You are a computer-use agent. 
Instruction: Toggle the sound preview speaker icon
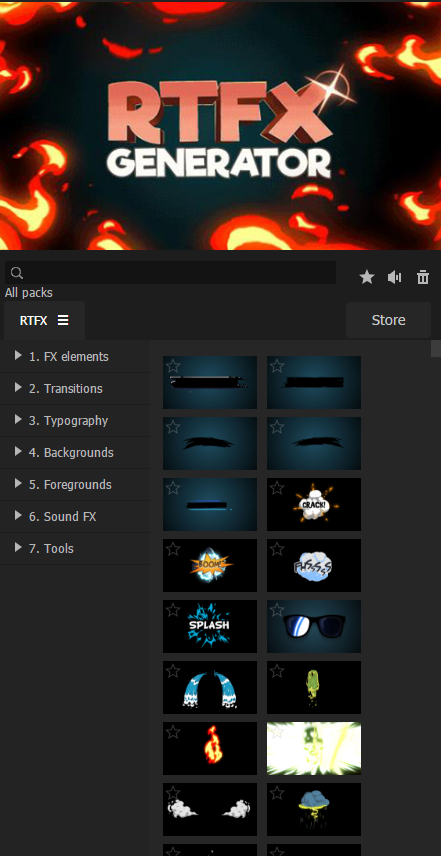395,277
